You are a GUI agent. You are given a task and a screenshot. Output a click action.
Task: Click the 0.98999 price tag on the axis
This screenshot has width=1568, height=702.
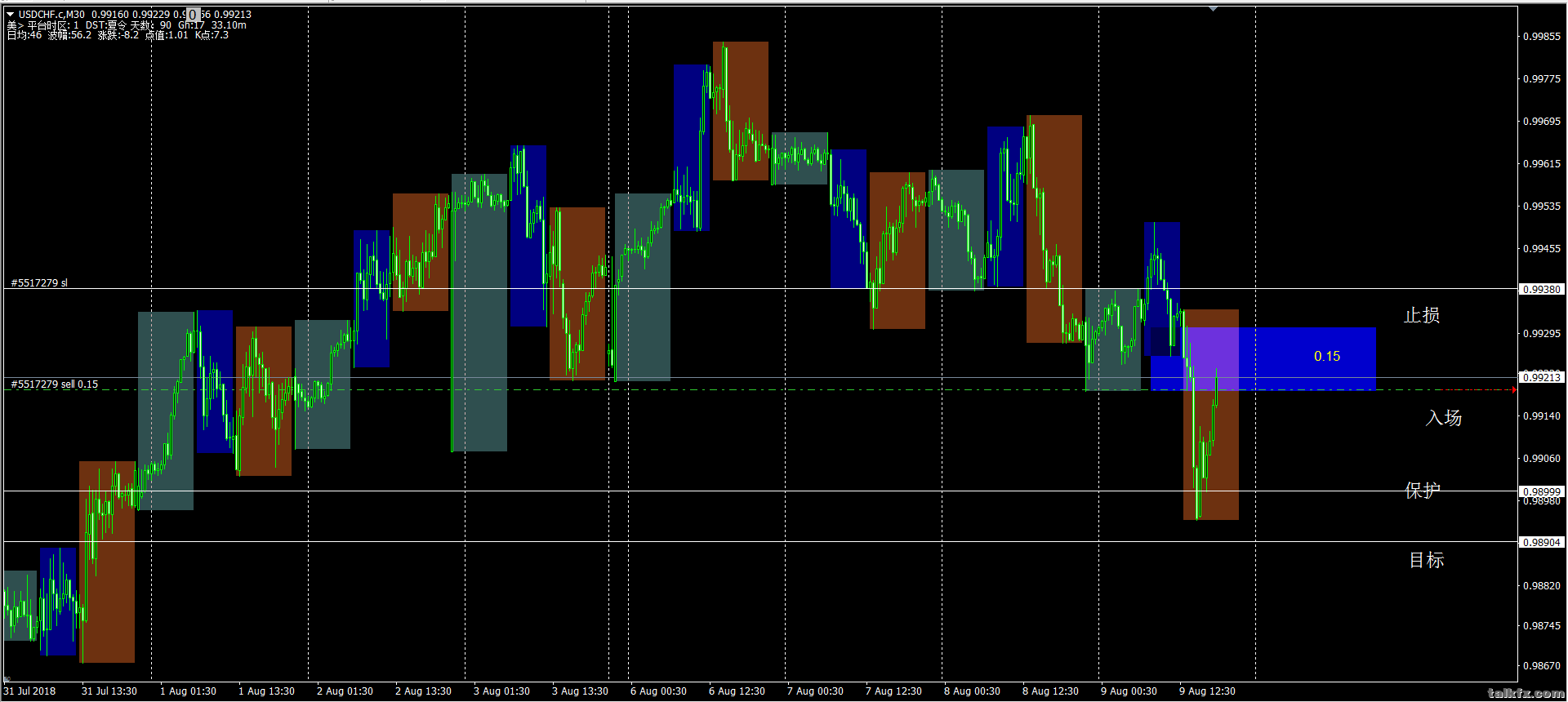pos(1541,491)
